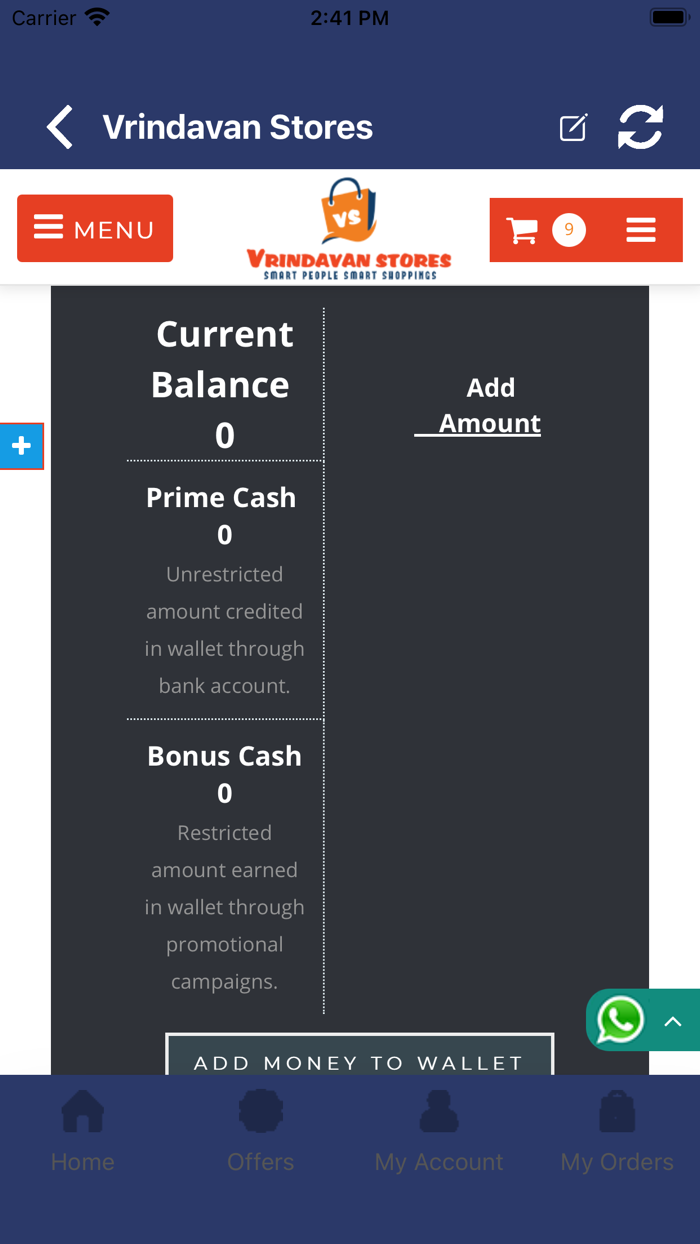Tap the Prime Cash balance heading

pyautogui.click(x=221, y=498)
